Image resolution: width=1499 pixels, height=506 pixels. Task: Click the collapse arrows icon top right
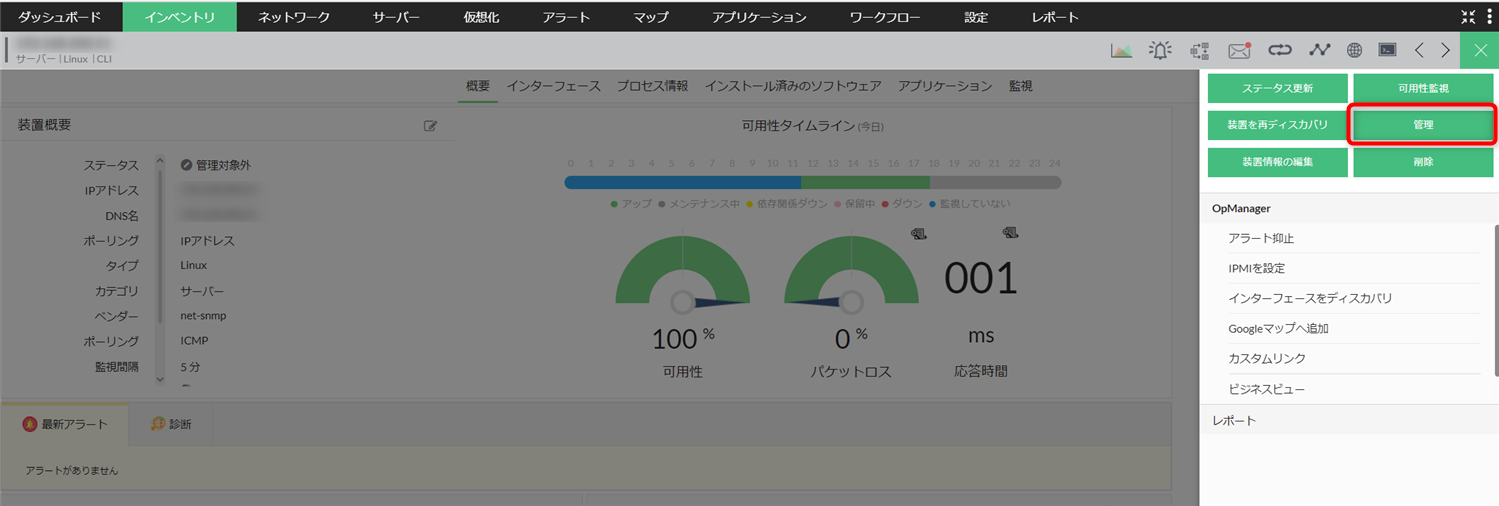(x=1468, y=16)
